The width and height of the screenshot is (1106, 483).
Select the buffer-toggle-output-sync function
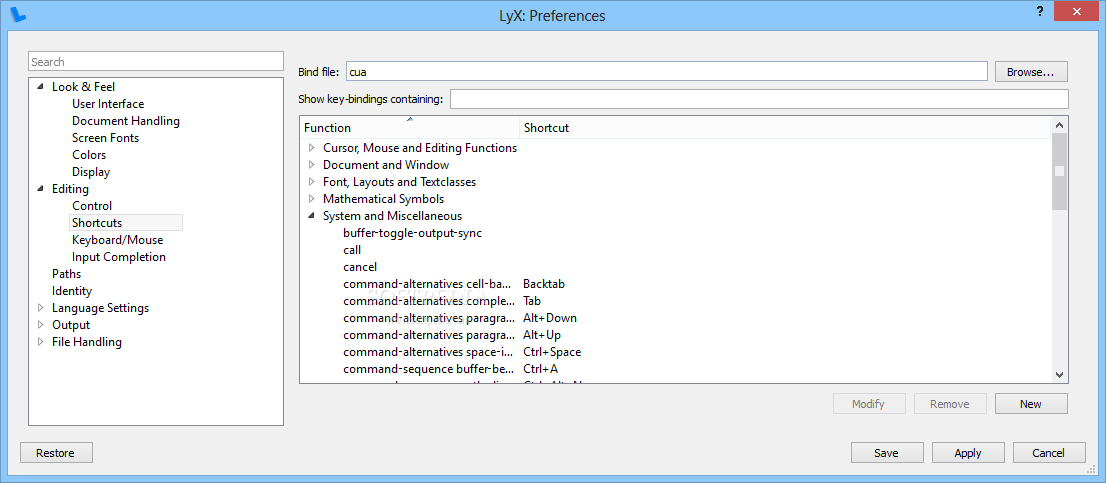[413, 233]
